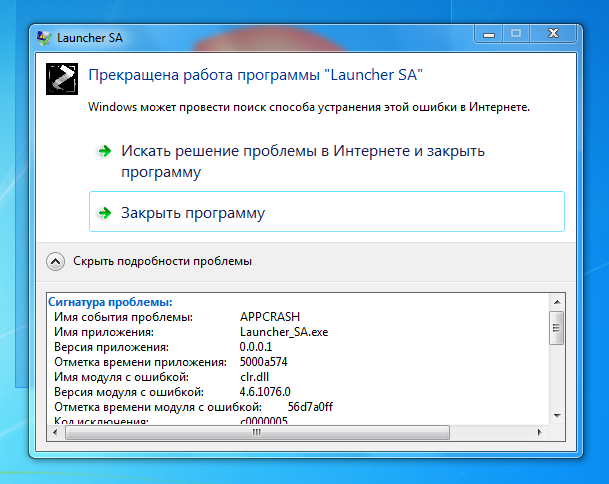The width and height of the screenshot is (609, 484).
Task: Click the vertical scrollbar thumb in details
Action: tap(557, 327)
